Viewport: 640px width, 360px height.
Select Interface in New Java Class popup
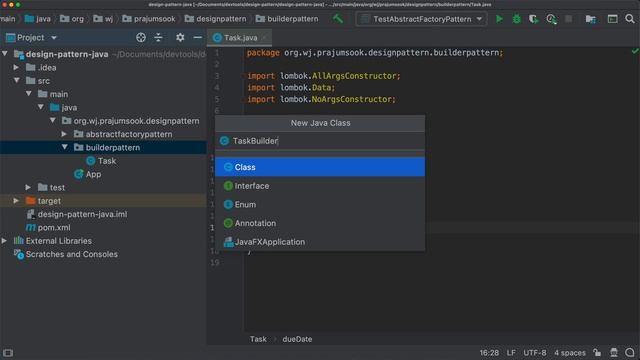point(320,186)
